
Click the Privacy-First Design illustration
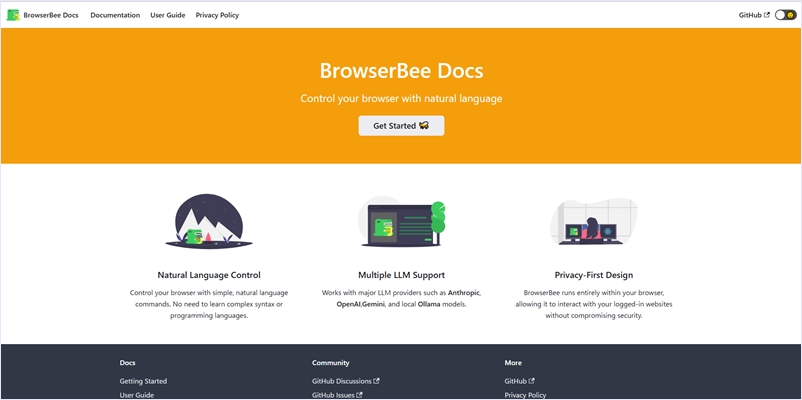(x=593, y=222)
